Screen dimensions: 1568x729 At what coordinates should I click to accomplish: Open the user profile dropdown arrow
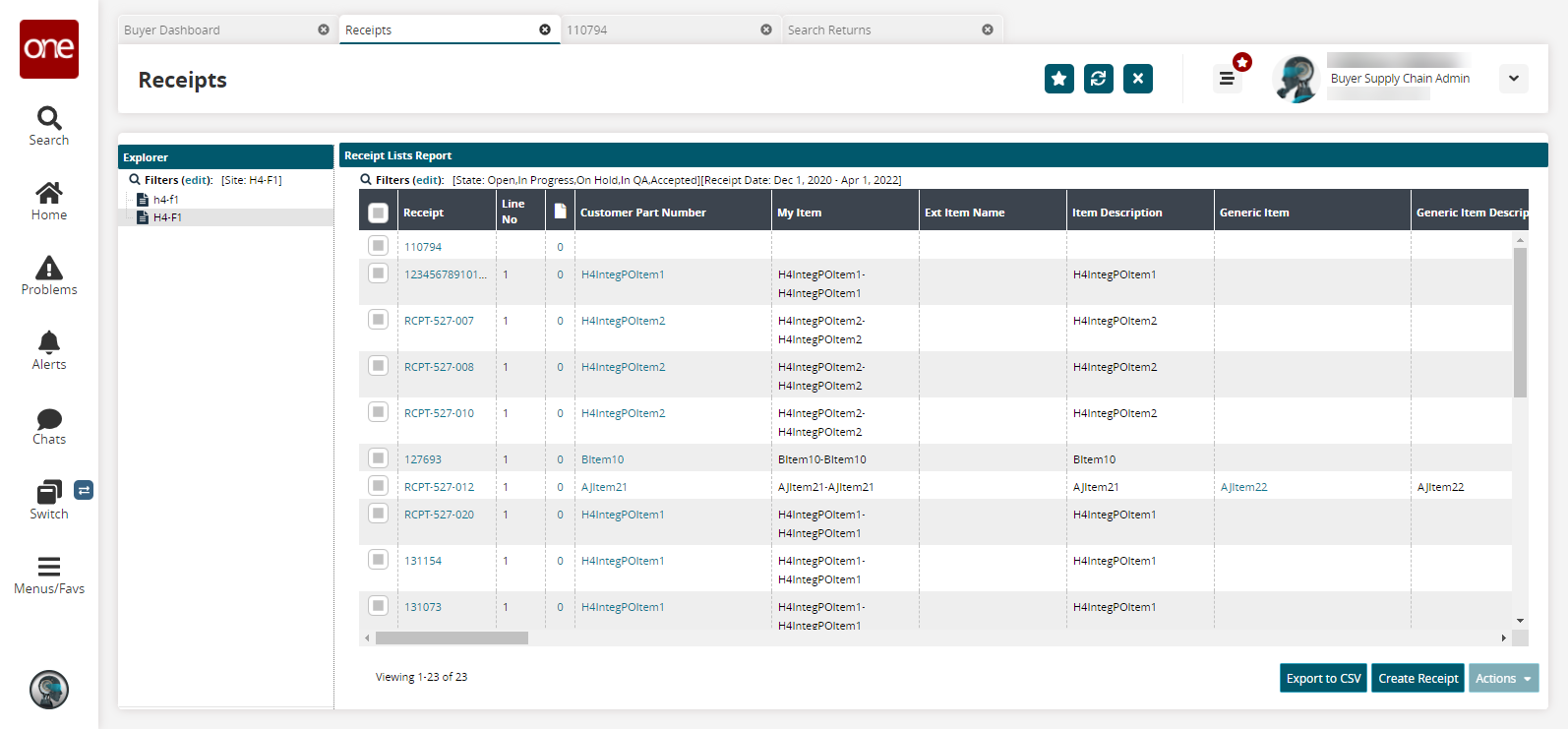[x=1513, y=79]
